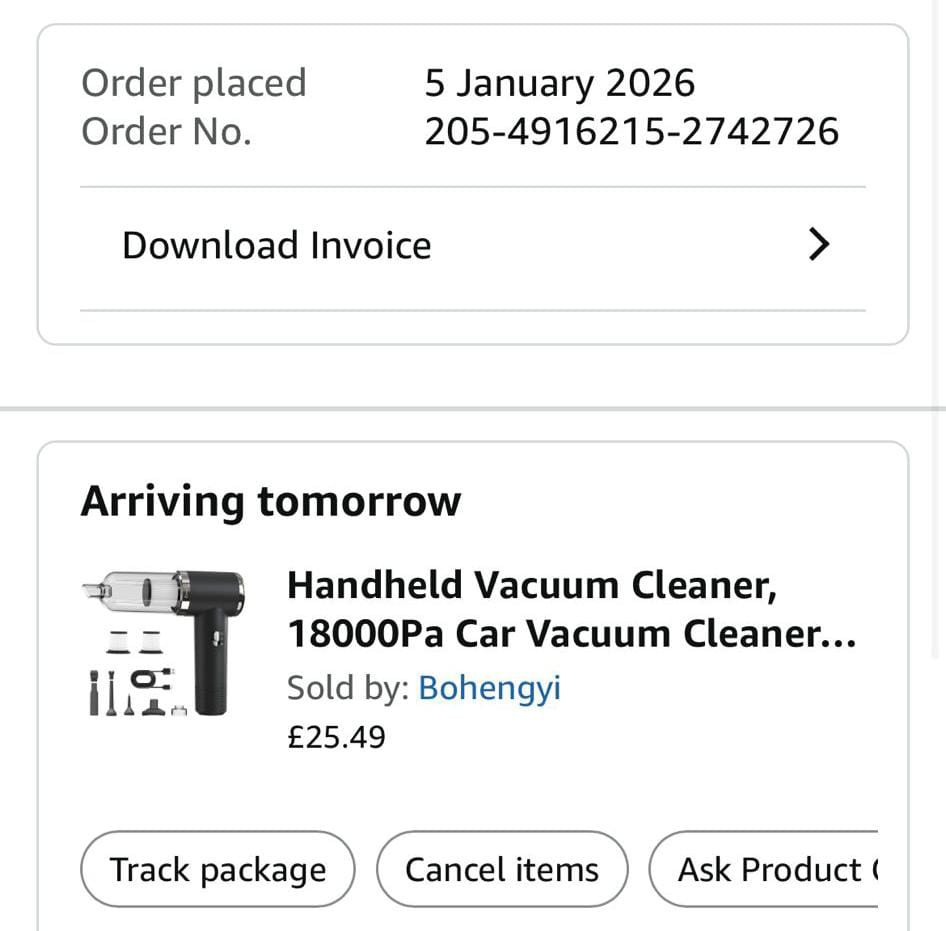Click the £25.49 item price

tap(336, 737)
